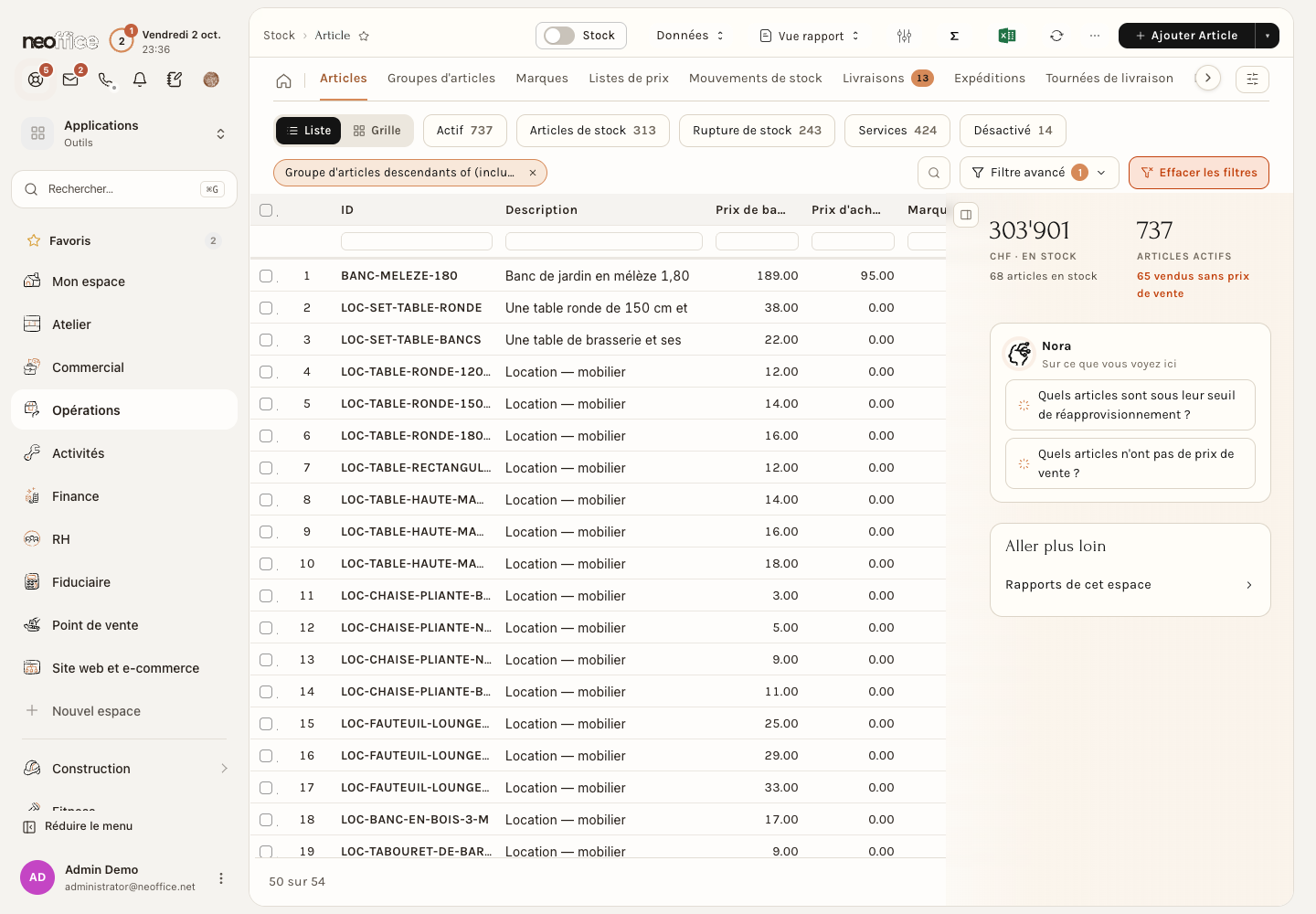Tick the select-all checkbox in the table header
This screenshot has width=1316, height=914.
(266, 210)
